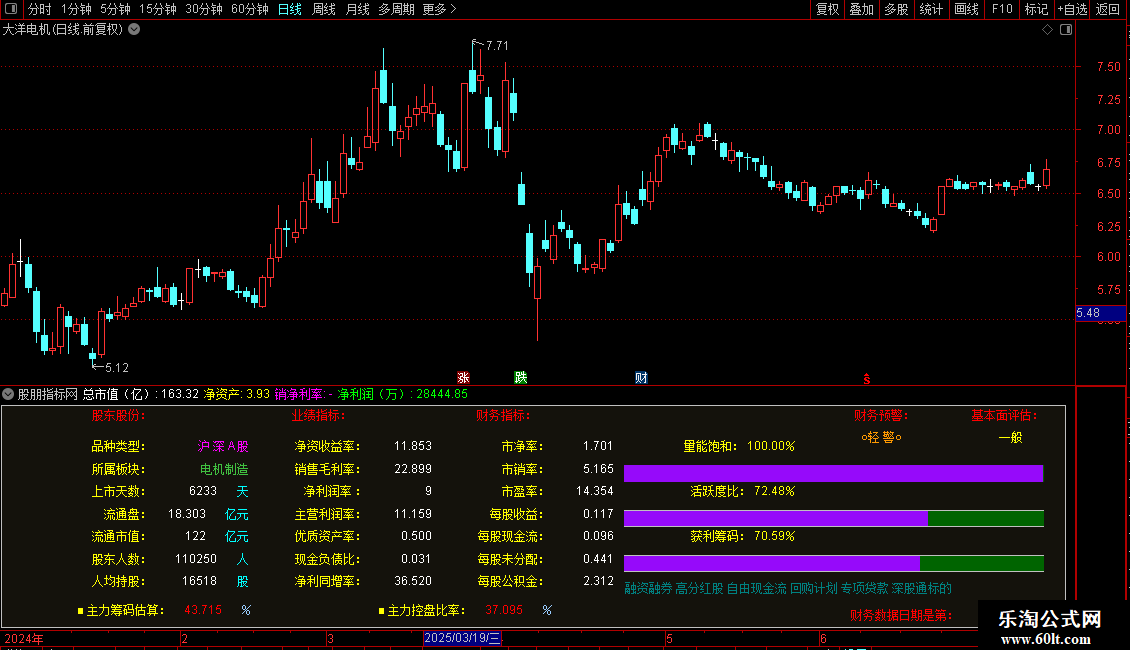Add stock to watchlist via +自选
1130x650 pixels.
point(1072,9)
